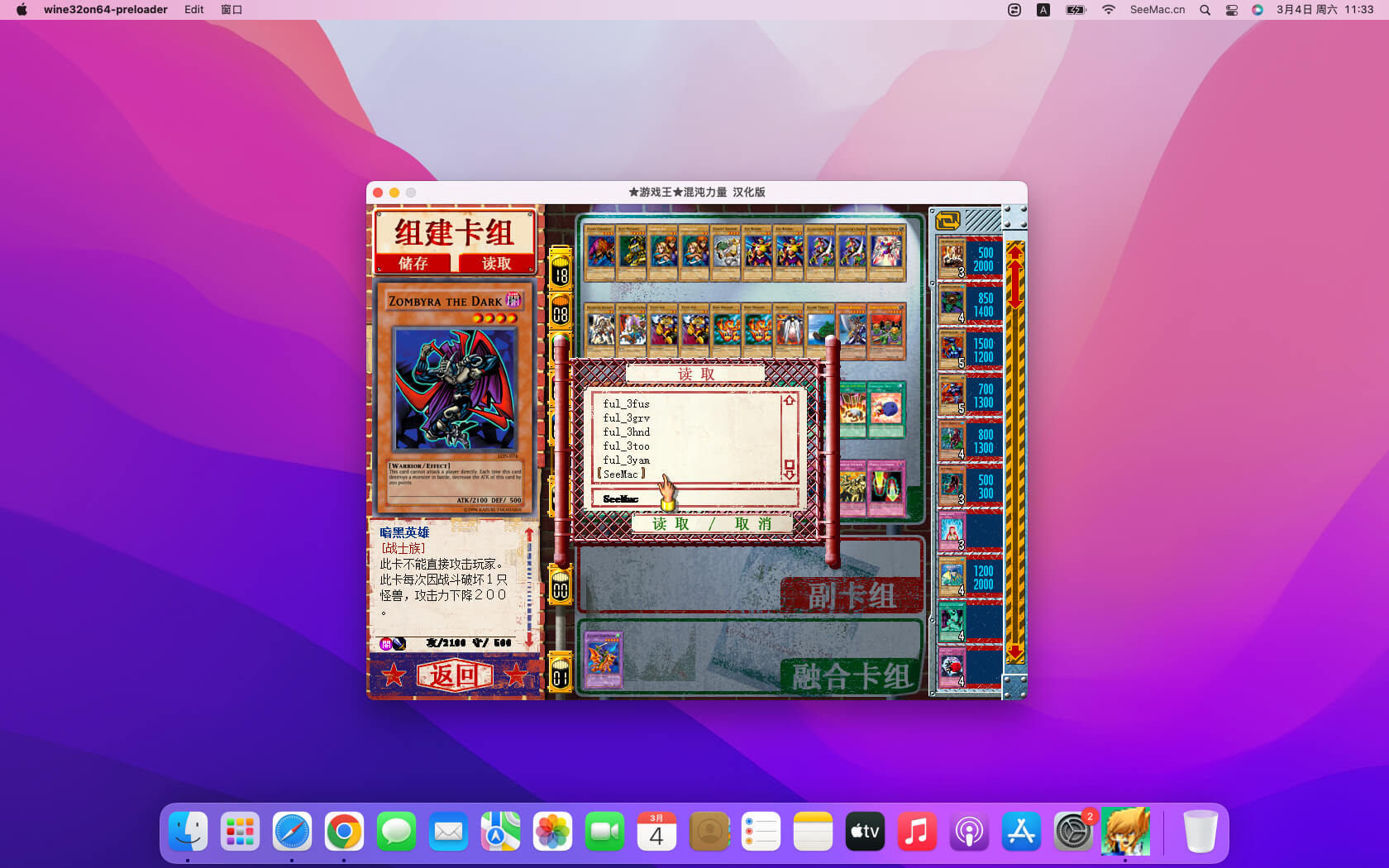Click the lone card in the fusion deck

pos(603,660)
